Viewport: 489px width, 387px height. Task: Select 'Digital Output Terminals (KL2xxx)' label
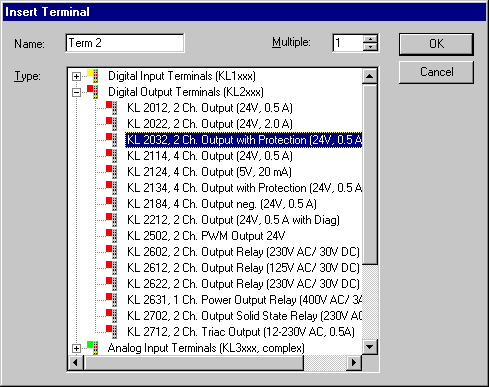click(186, 92)
